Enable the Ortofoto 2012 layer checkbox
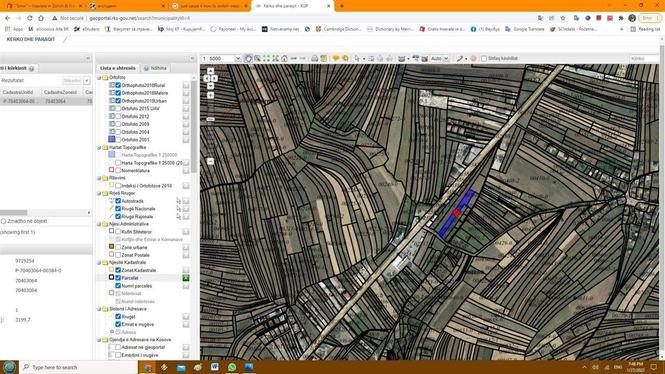Image resolution: width=665 pixels, height=374 pixels. tap(118, 116)
